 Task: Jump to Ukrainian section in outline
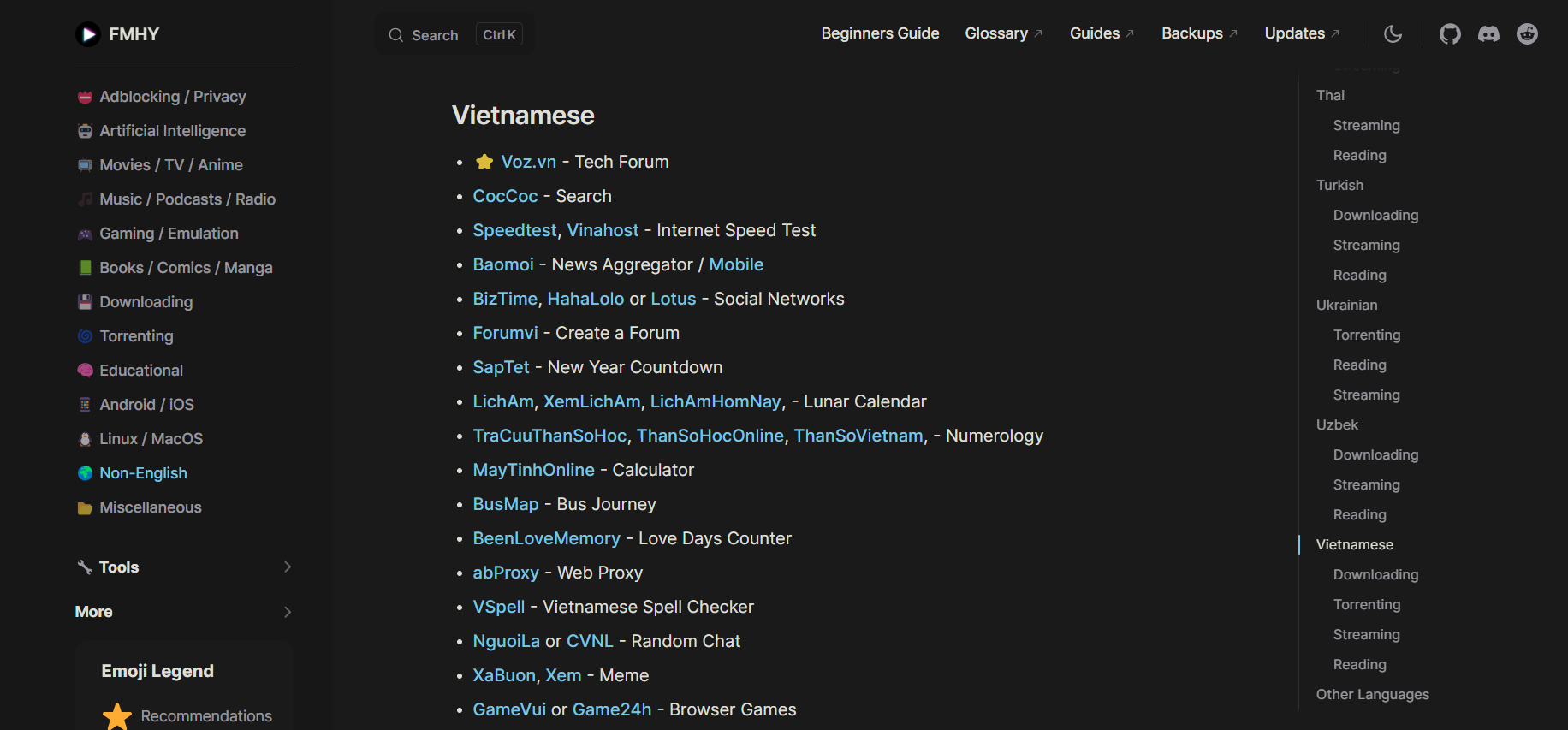coord(1346,305)
